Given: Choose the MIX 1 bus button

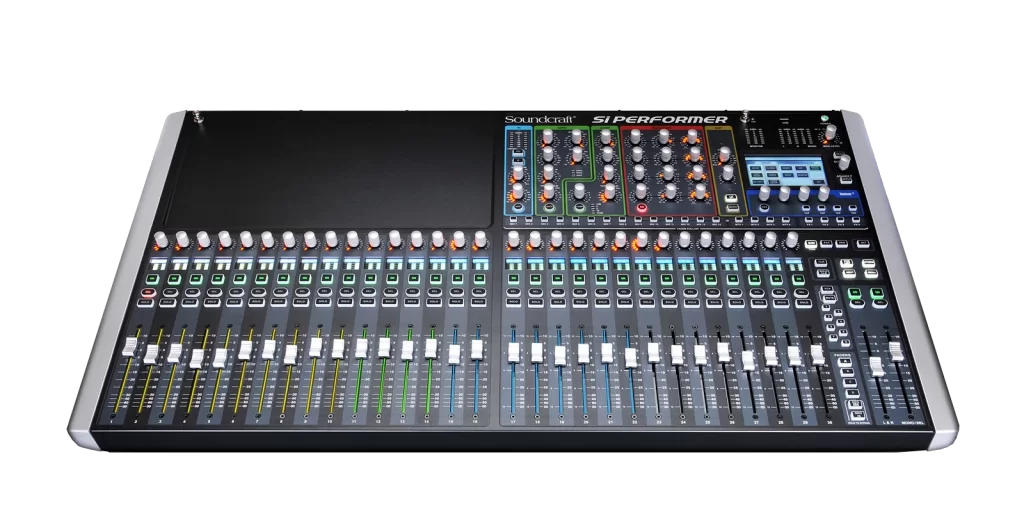Looking at the screenshot, I should 513,220.
